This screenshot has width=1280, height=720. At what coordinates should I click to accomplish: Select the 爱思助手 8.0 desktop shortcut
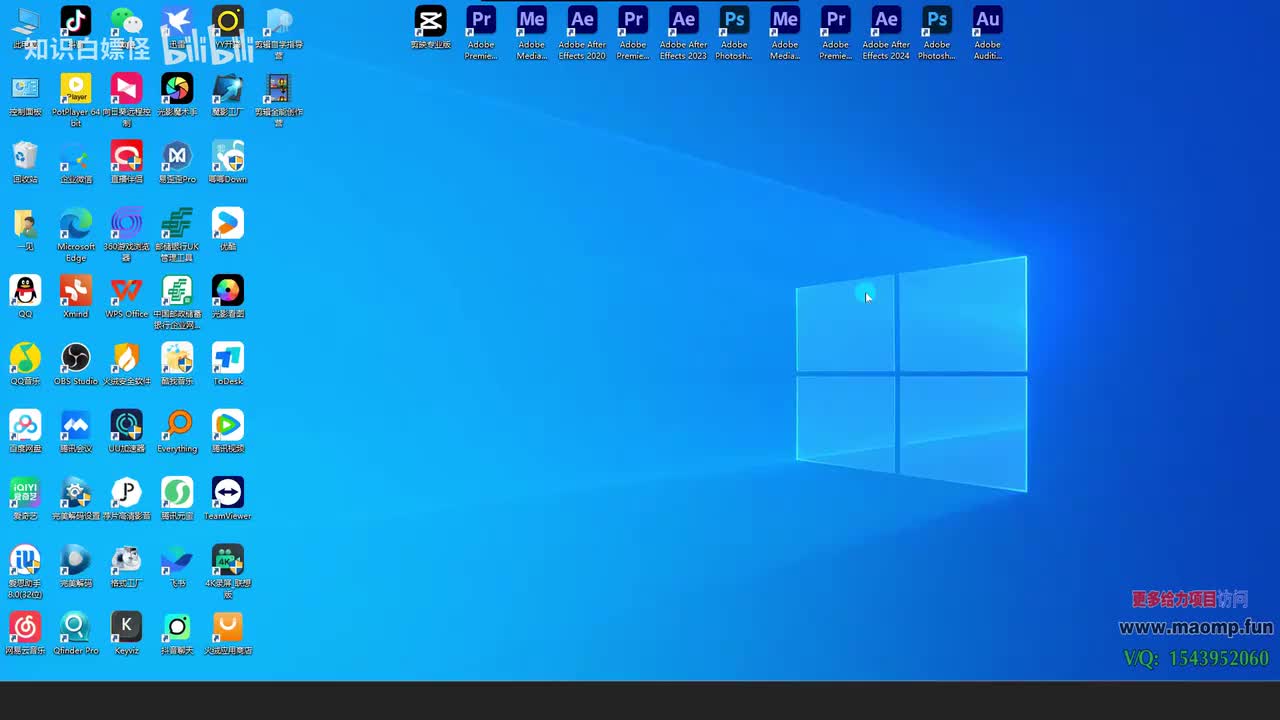[x=25, y=560]
